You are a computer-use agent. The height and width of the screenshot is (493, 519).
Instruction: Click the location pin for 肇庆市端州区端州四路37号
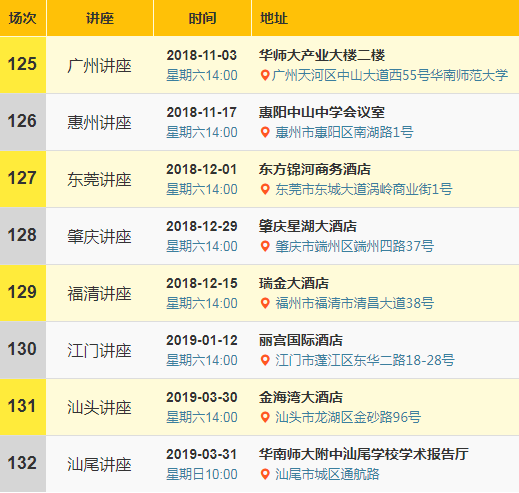click(265, 246)
